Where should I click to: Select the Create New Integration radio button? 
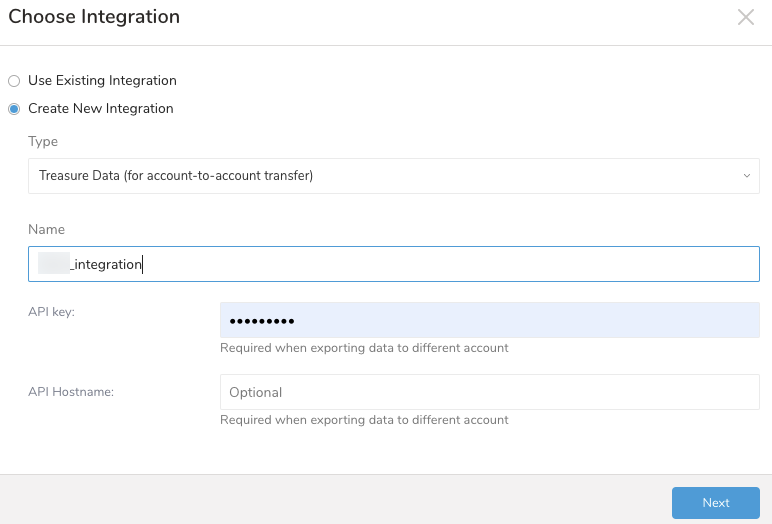14,109
